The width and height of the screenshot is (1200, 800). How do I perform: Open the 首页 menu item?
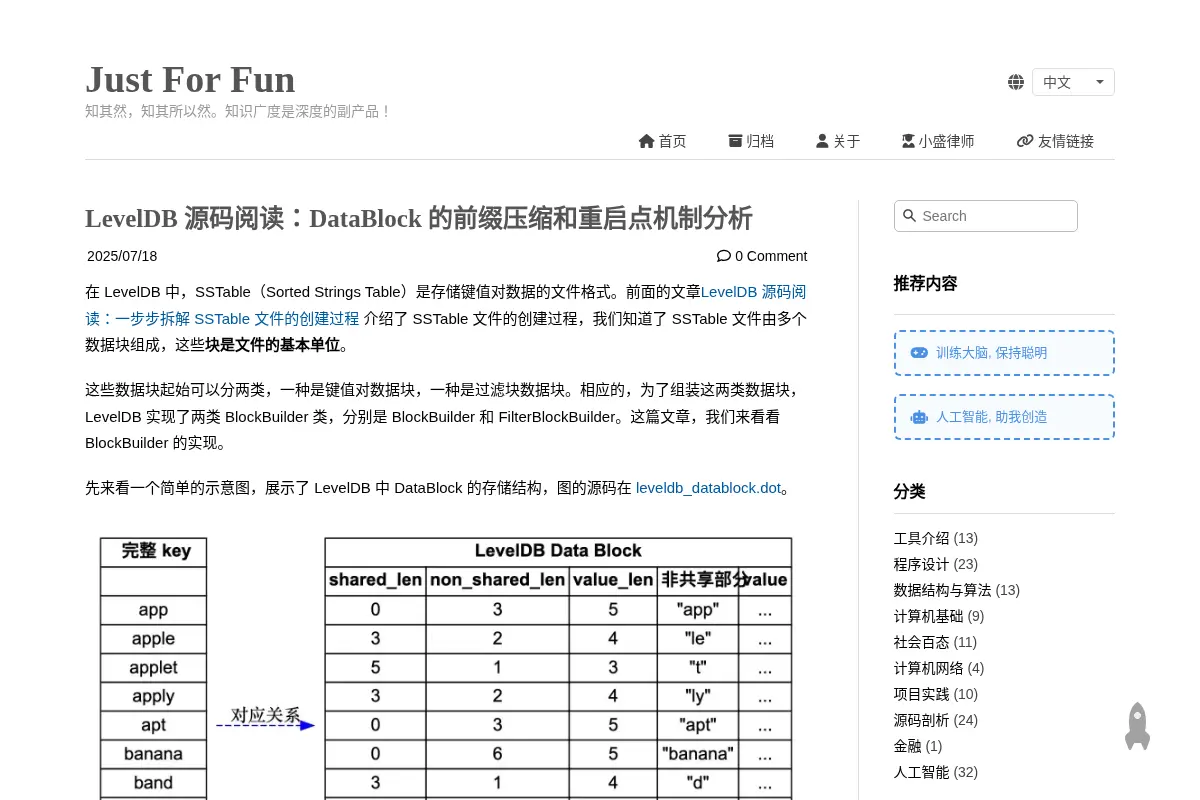click(662, 141)
